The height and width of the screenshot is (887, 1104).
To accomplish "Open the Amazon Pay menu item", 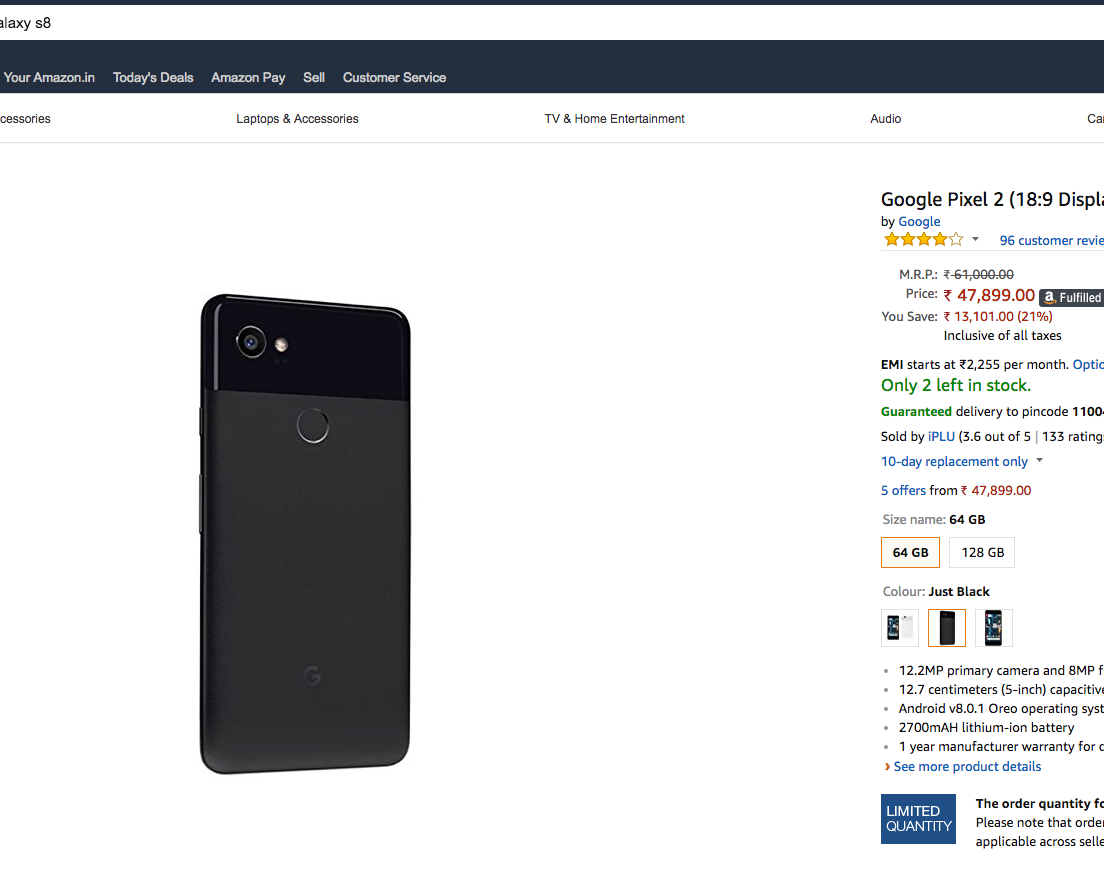I will pyautogui.click(x=248, y=77).
